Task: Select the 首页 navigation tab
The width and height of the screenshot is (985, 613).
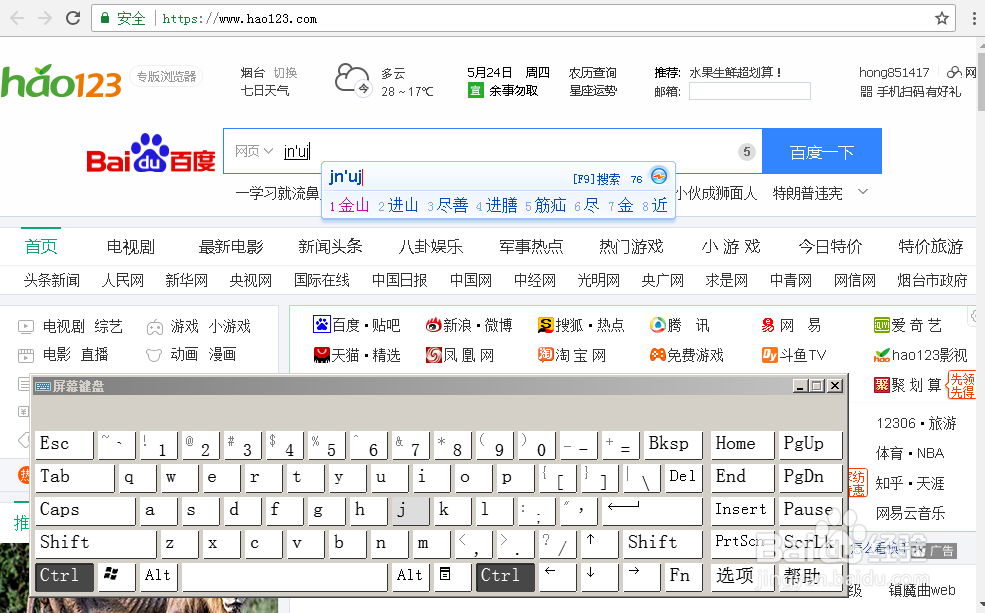Action: click(40, 245)
